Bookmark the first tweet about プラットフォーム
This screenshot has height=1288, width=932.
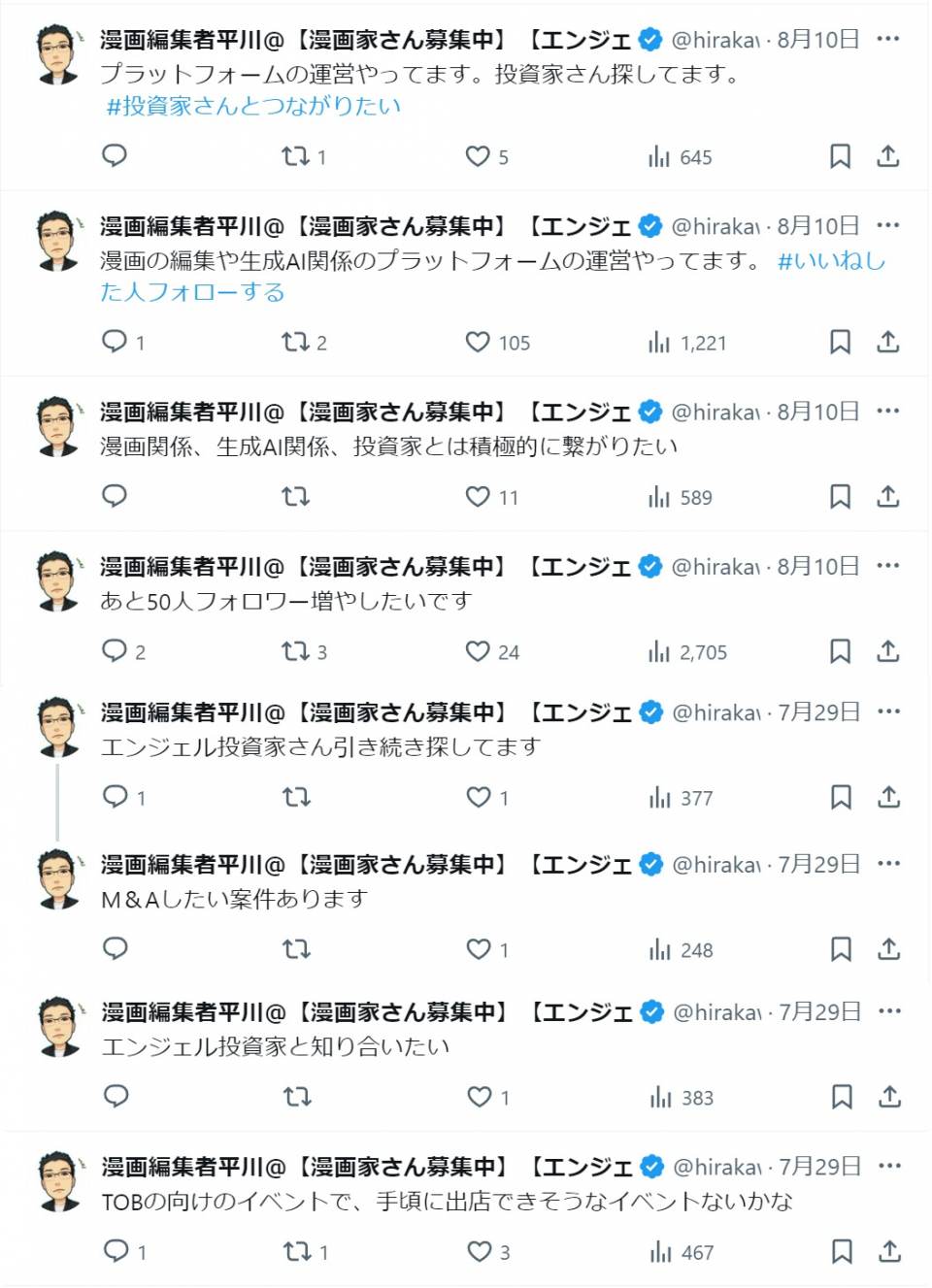coord(840,156)
